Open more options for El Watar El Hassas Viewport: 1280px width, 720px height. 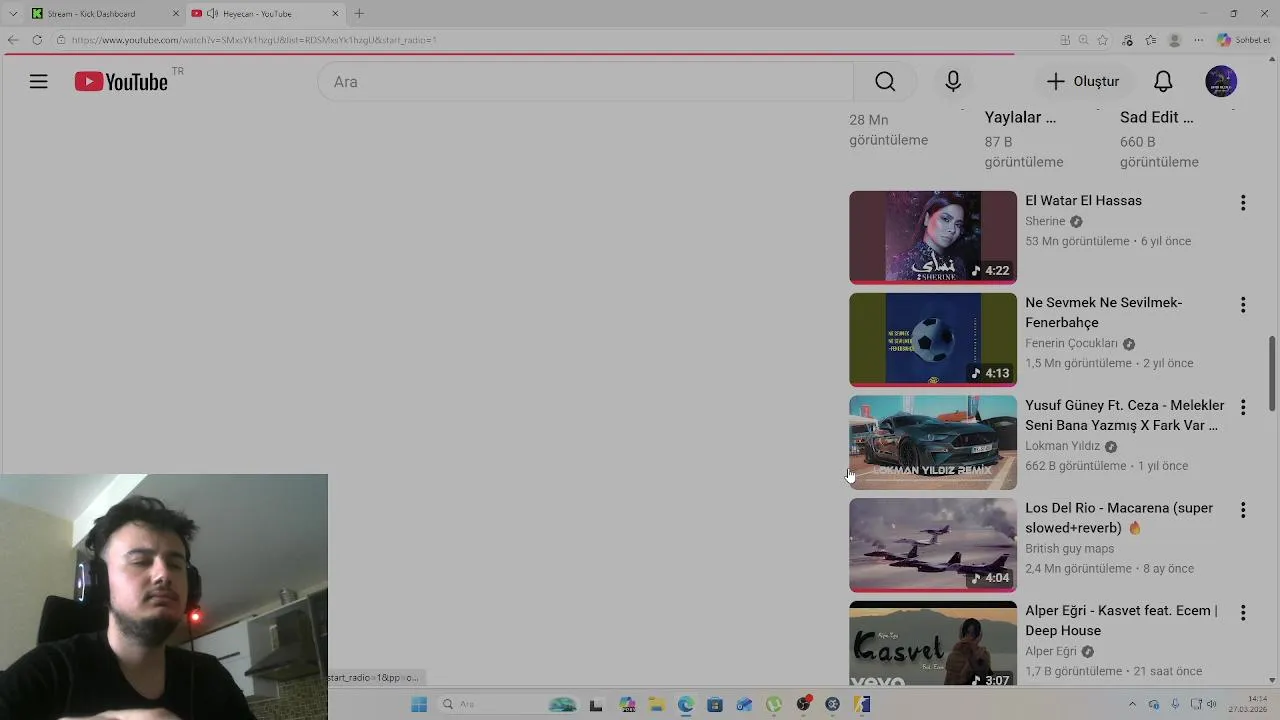[x=1243, y=203]
